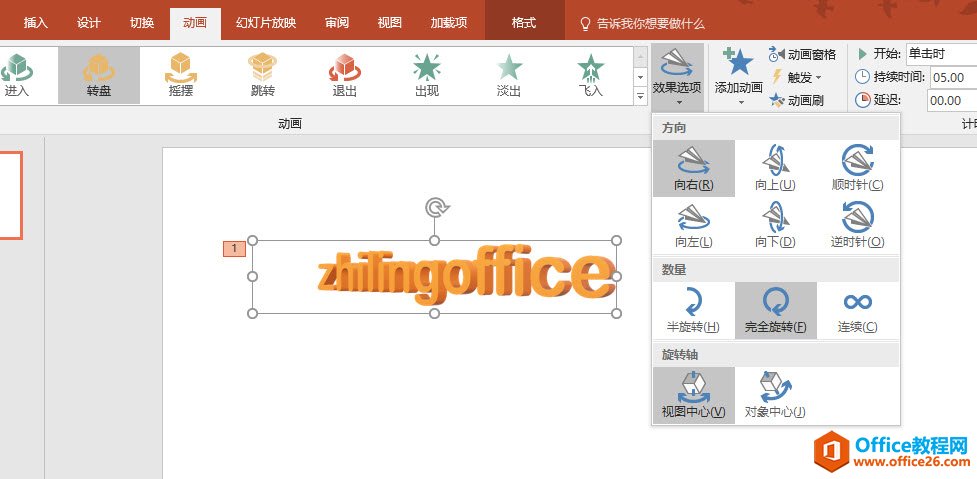
Task: Edit the 持续时间 duration field
Action: click(x=953, y=77)
